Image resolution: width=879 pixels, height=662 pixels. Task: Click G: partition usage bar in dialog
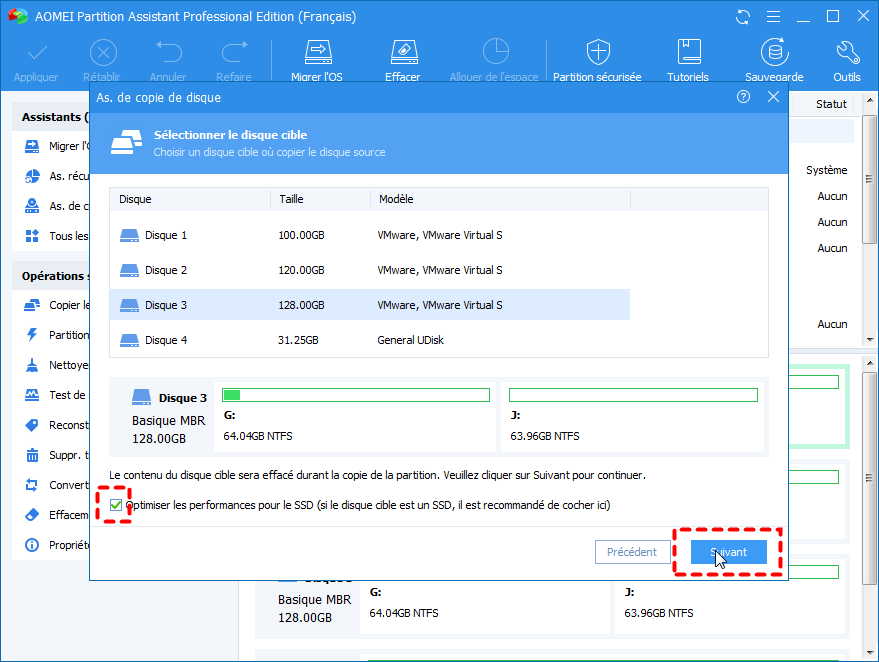[356, 395]
